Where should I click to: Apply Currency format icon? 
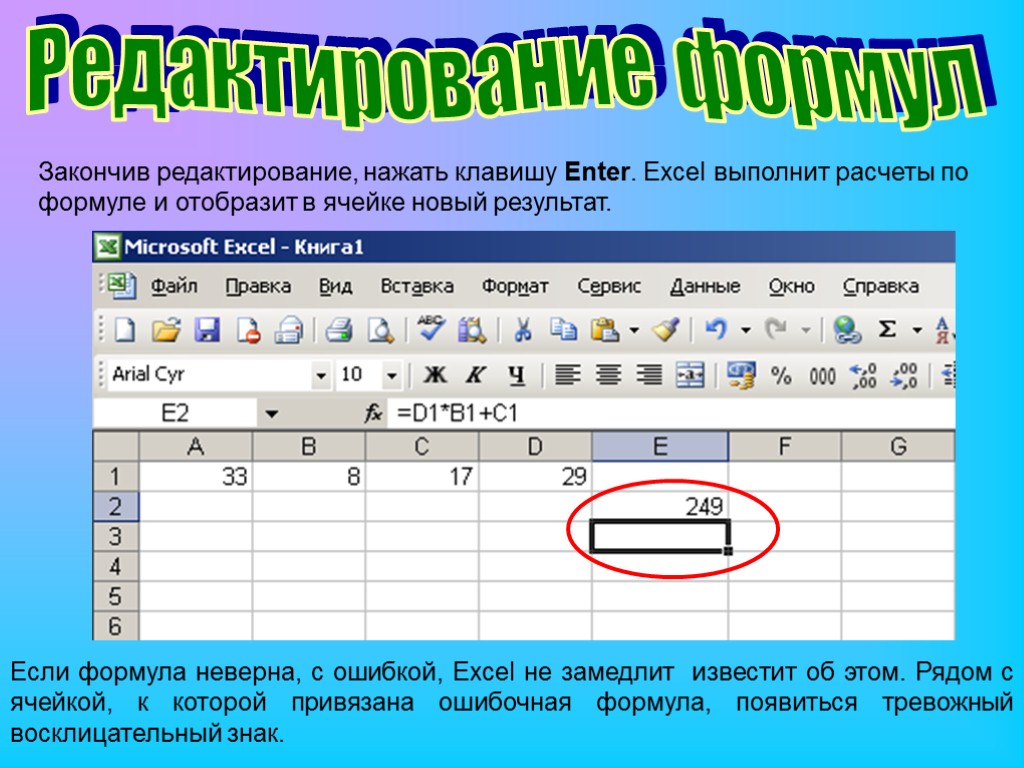click(x=741, y=375)
